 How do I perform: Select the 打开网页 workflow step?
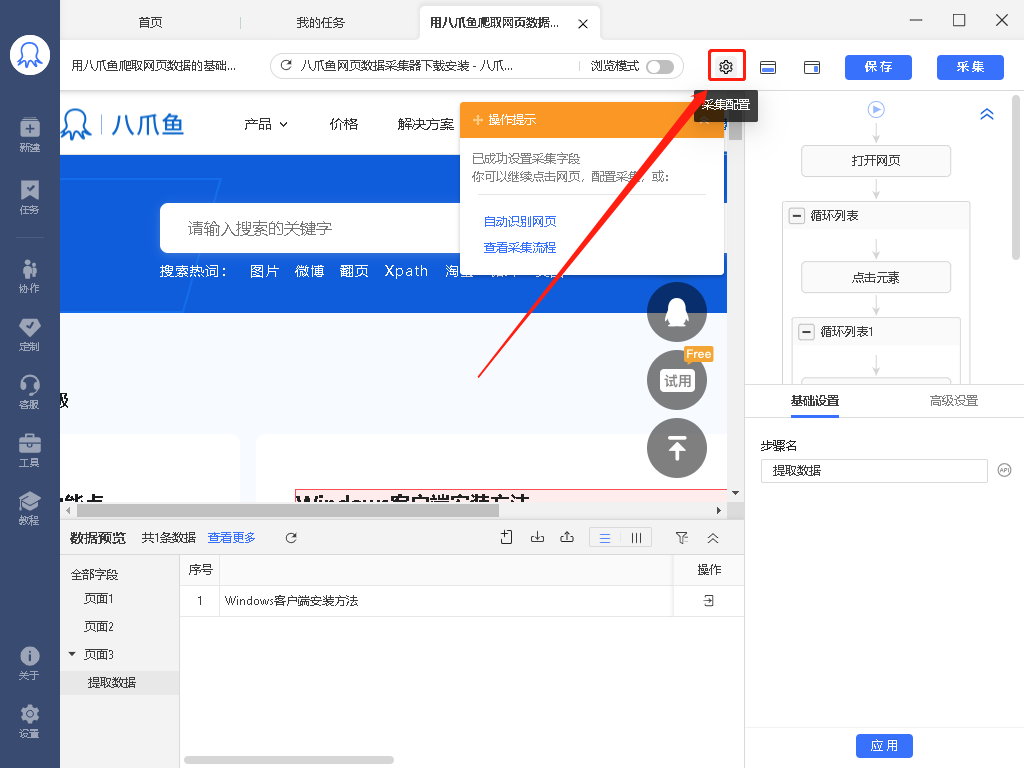[x=876, y=161]
